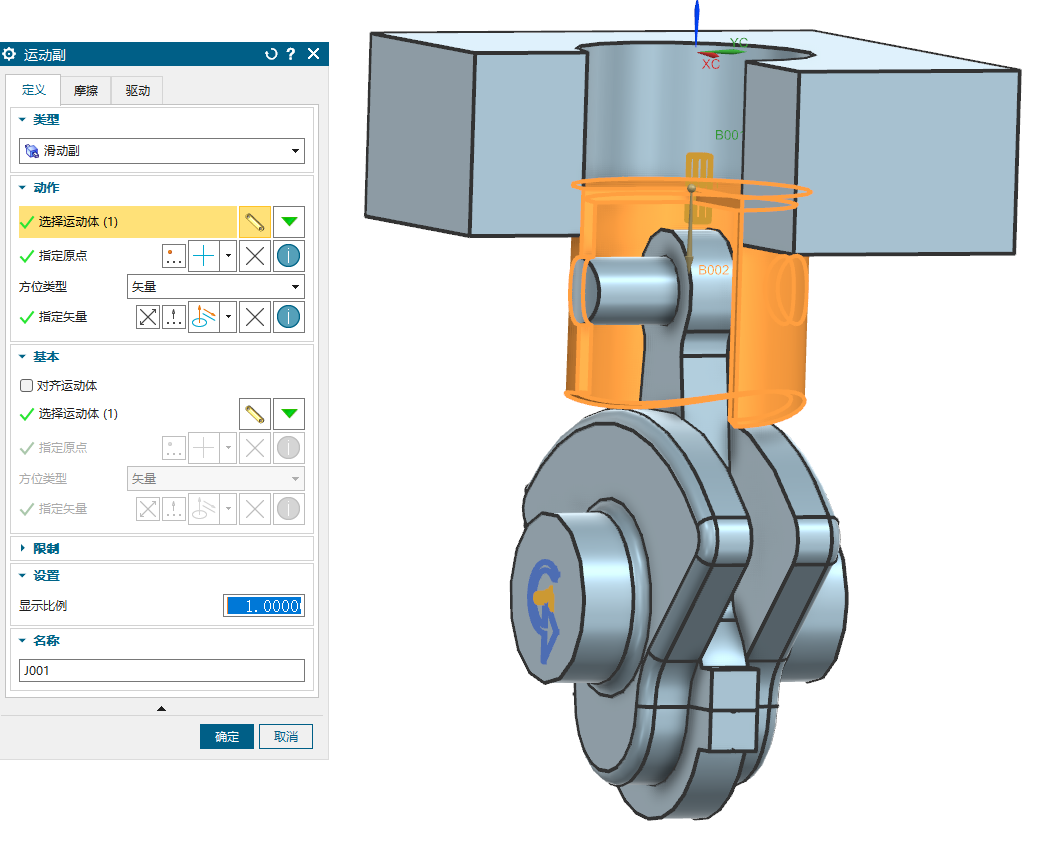The width and height of the screenshot is (1048, 842).
Task: Click green triangle icon in 动作 选择运动体 row
Action: [x=289, y=221]
